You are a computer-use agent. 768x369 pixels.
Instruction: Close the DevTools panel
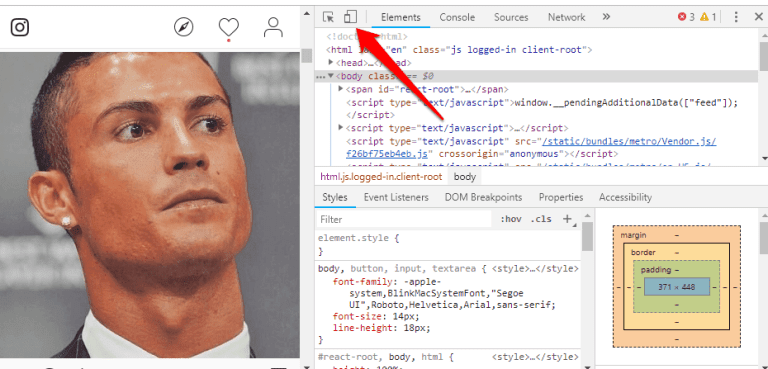758,17
